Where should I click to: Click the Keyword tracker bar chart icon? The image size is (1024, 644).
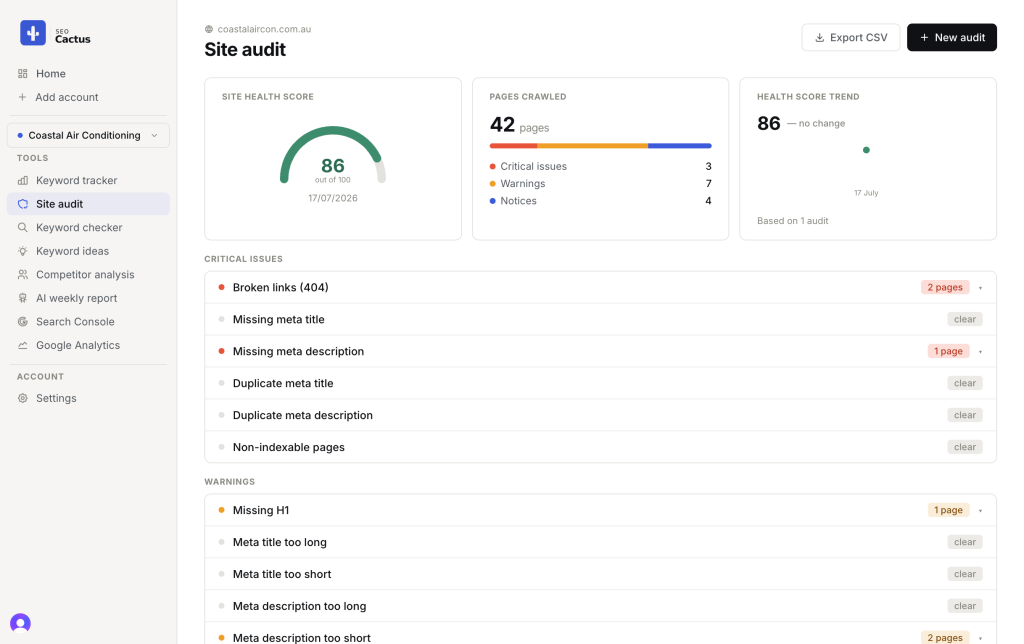pos(23,180)
